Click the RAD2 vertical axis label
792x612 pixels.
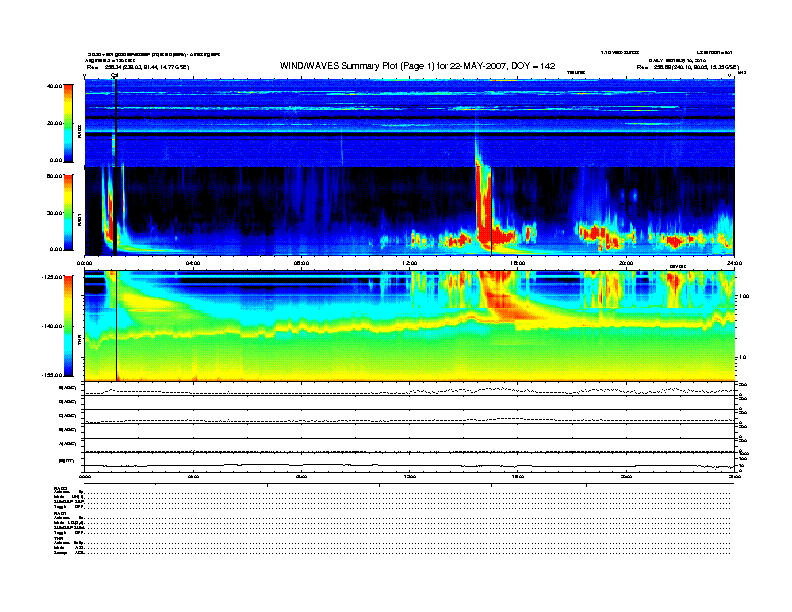(79, 131)
